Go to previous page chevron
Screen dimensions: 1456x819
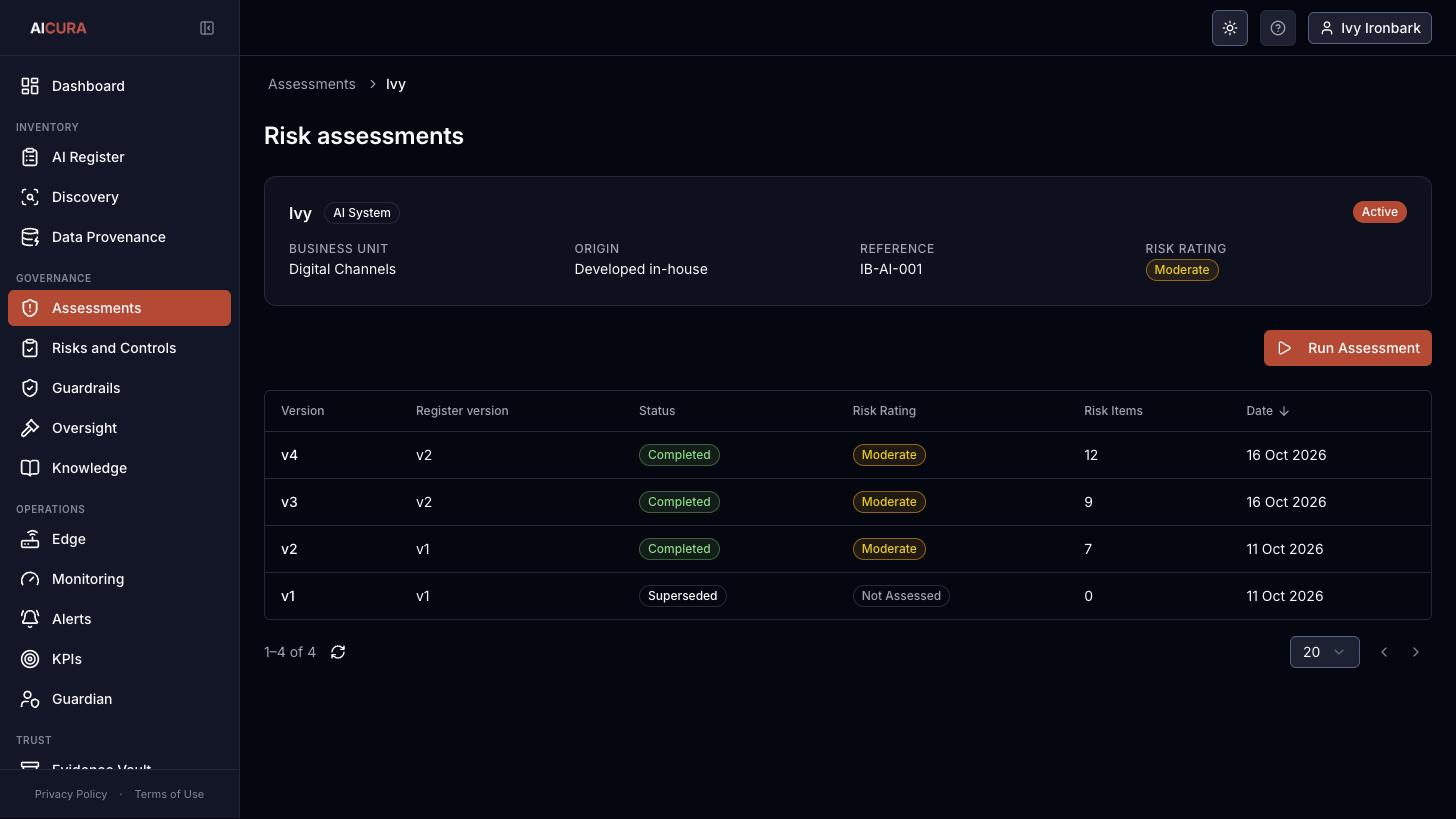1384,652
